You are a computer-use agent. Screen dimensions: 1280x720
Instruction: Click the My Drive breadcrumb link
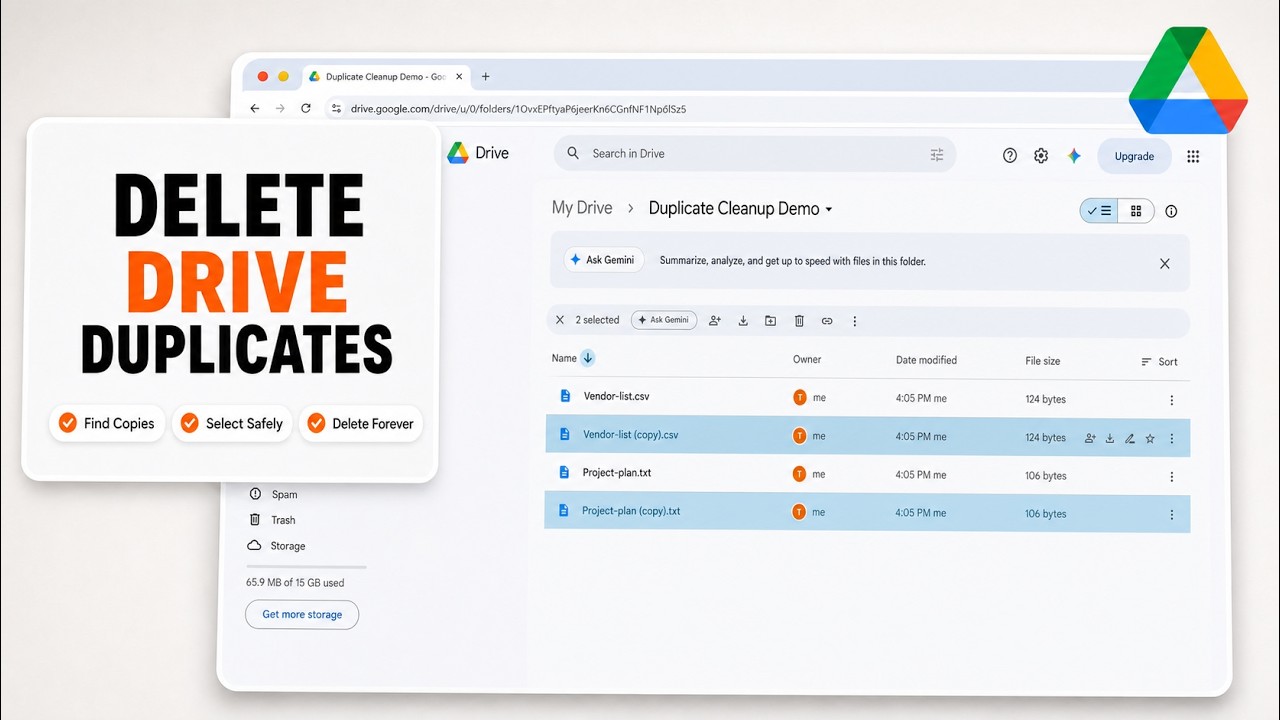[x=582, y=208]
